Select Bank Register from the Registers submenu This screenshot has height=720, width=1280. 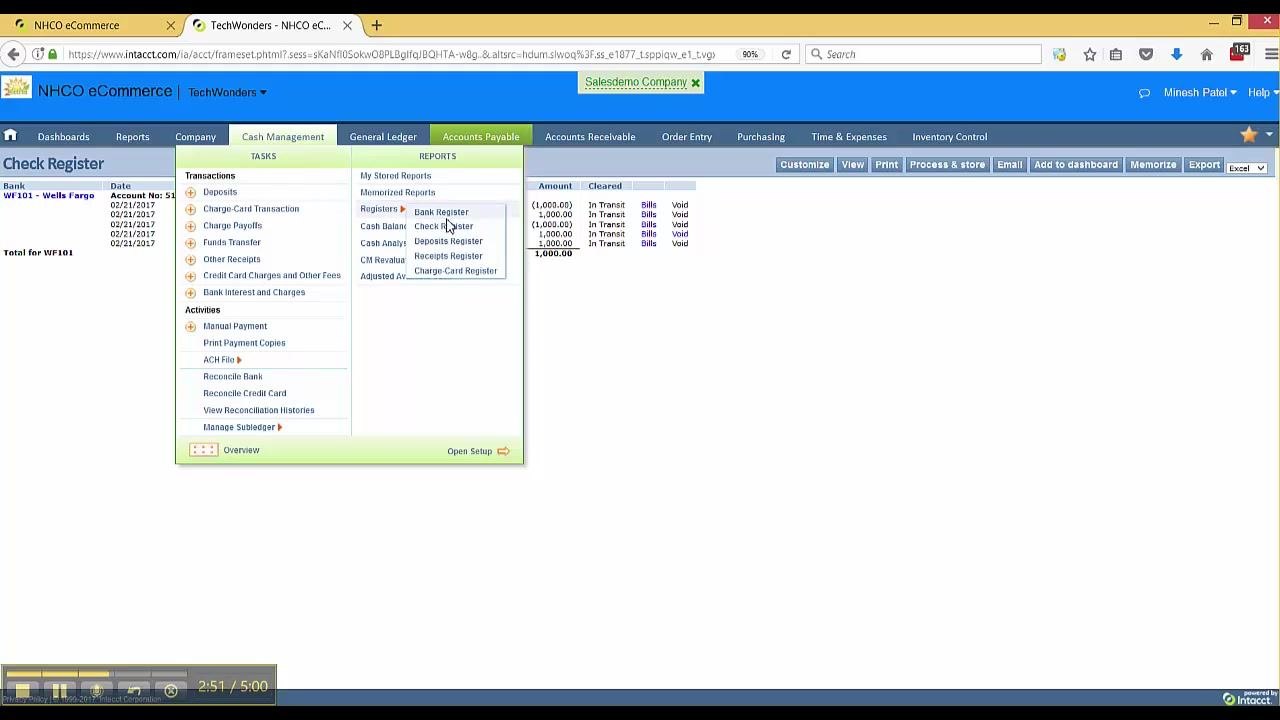pyautogui.click(x=441, y=212)
